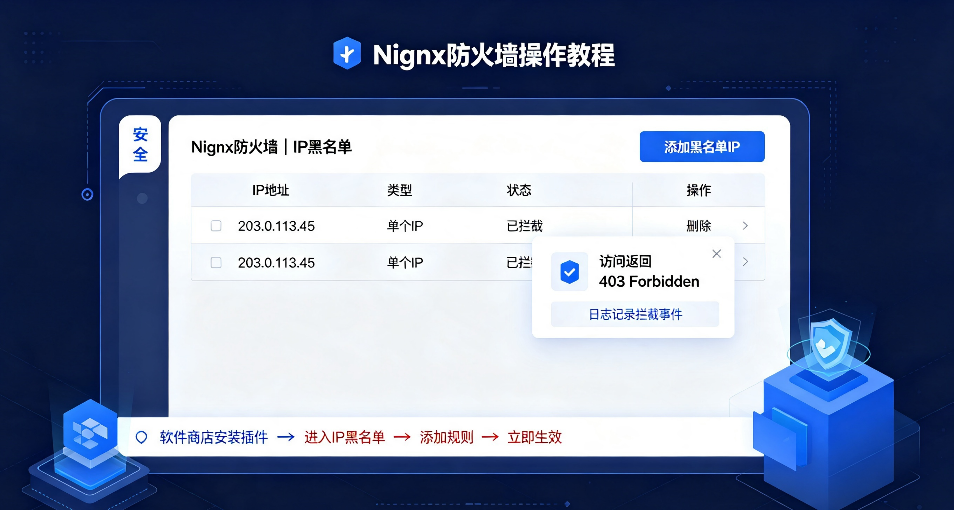Click the 单个IP cell in the first row

pyautogui.click(x=405, y=226)
